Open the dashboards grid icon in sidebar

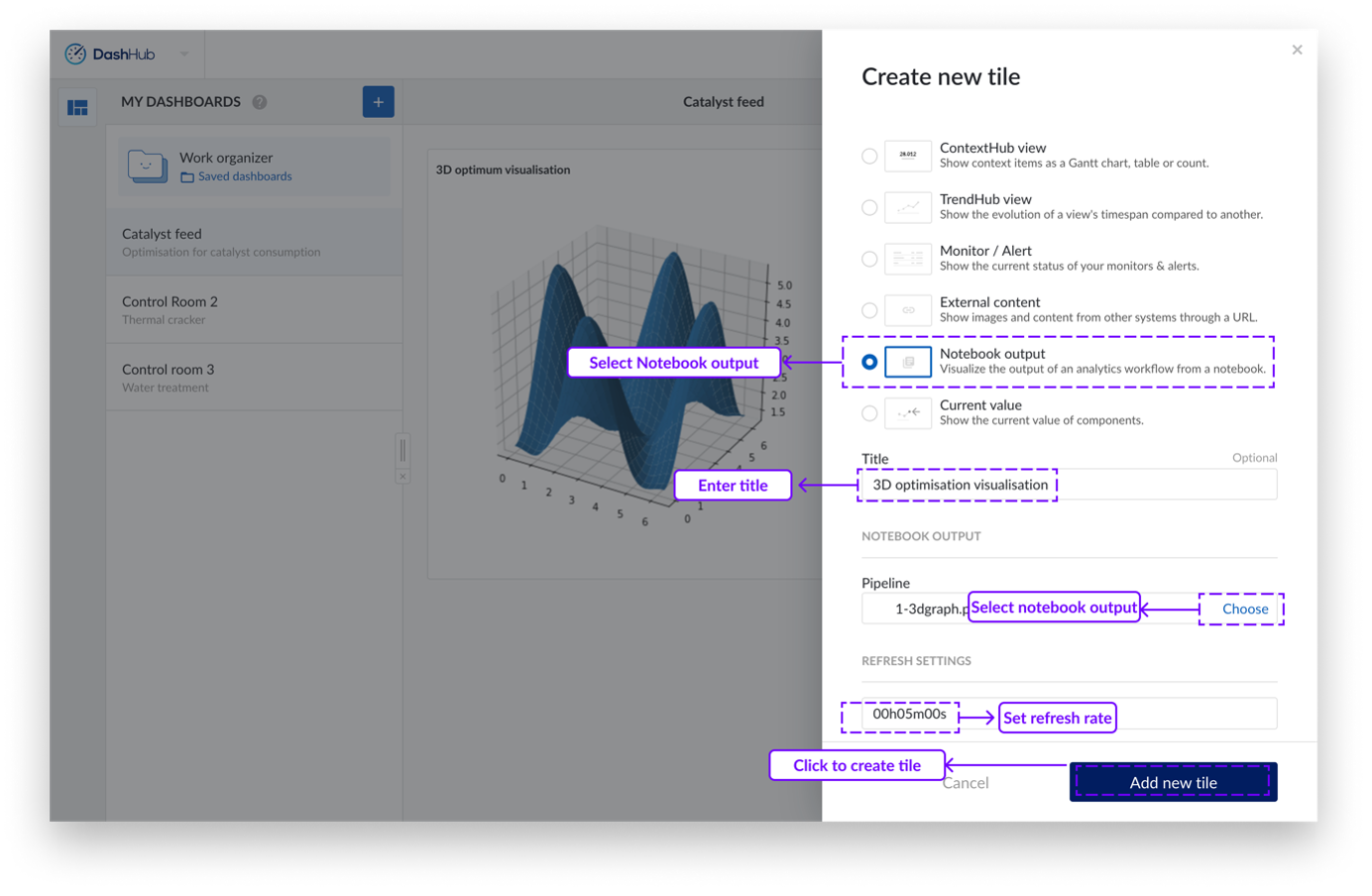point(77,107)
